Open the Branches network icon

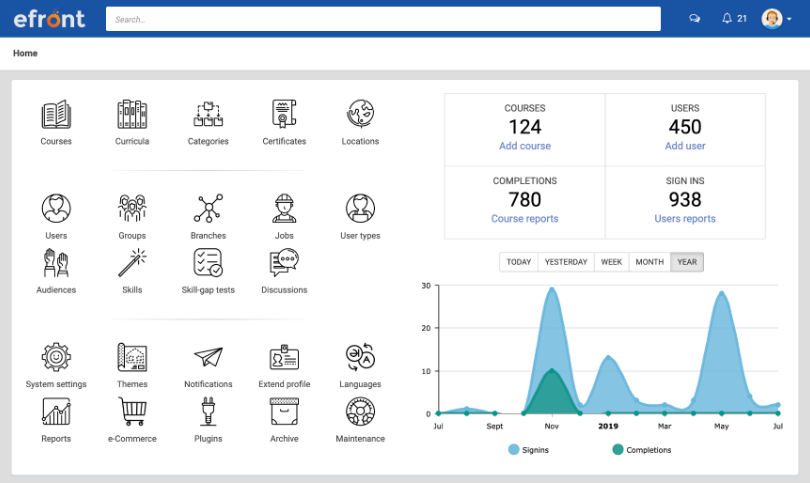click(208, 208)
